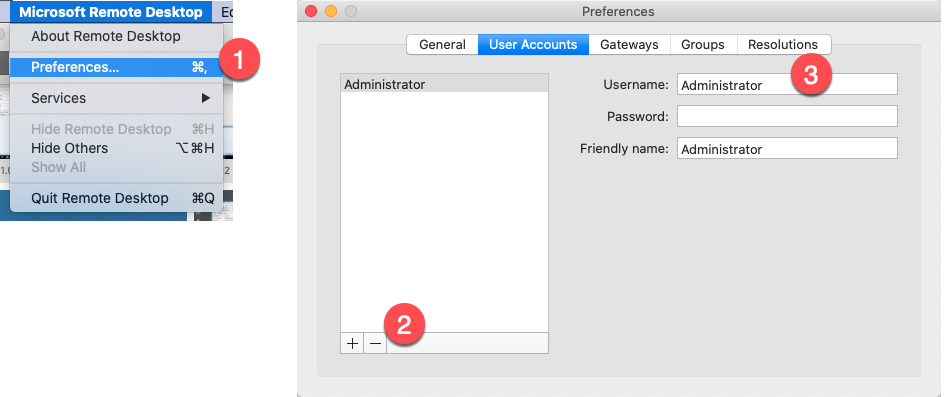Open the Groups tab
Image resolution: width=948 pixels, height=397 pixels.
click(x=703, y=45)
